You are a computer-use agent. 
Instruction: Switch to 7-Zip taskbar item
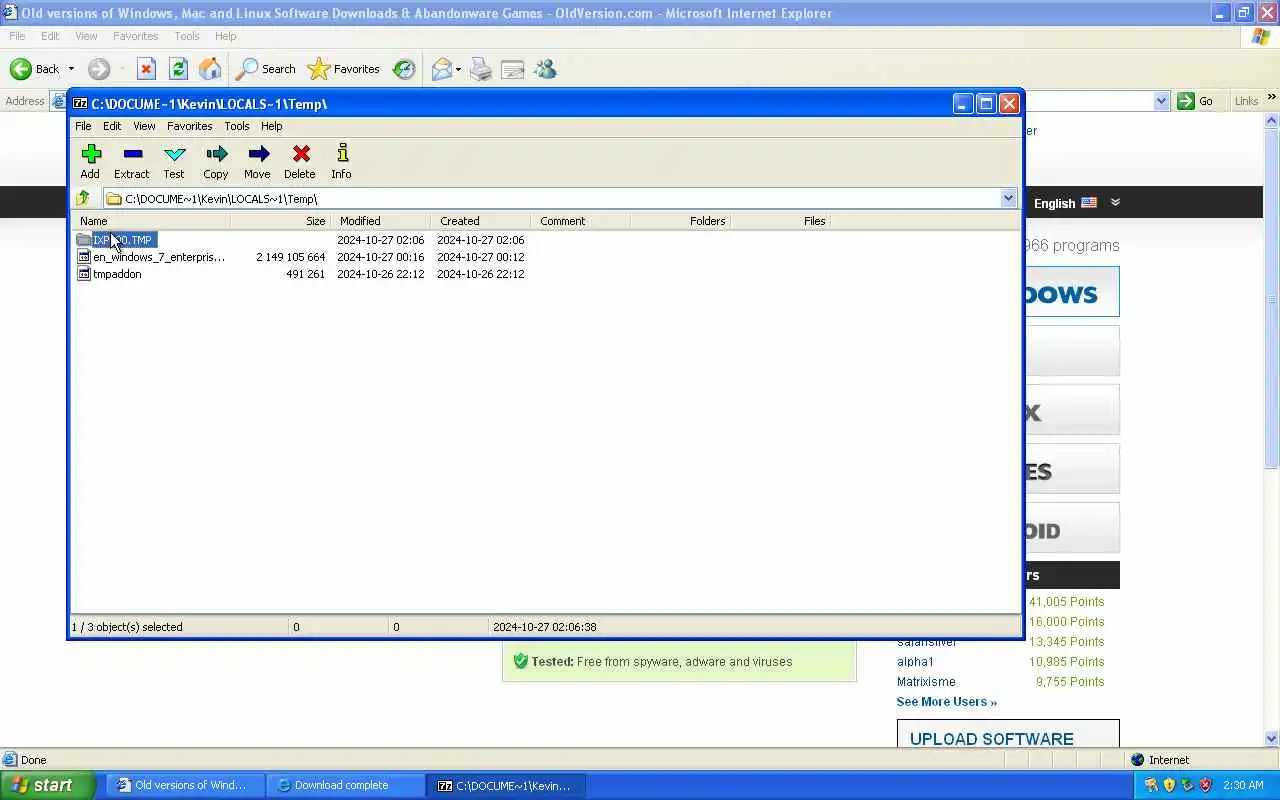pos(506,785)
